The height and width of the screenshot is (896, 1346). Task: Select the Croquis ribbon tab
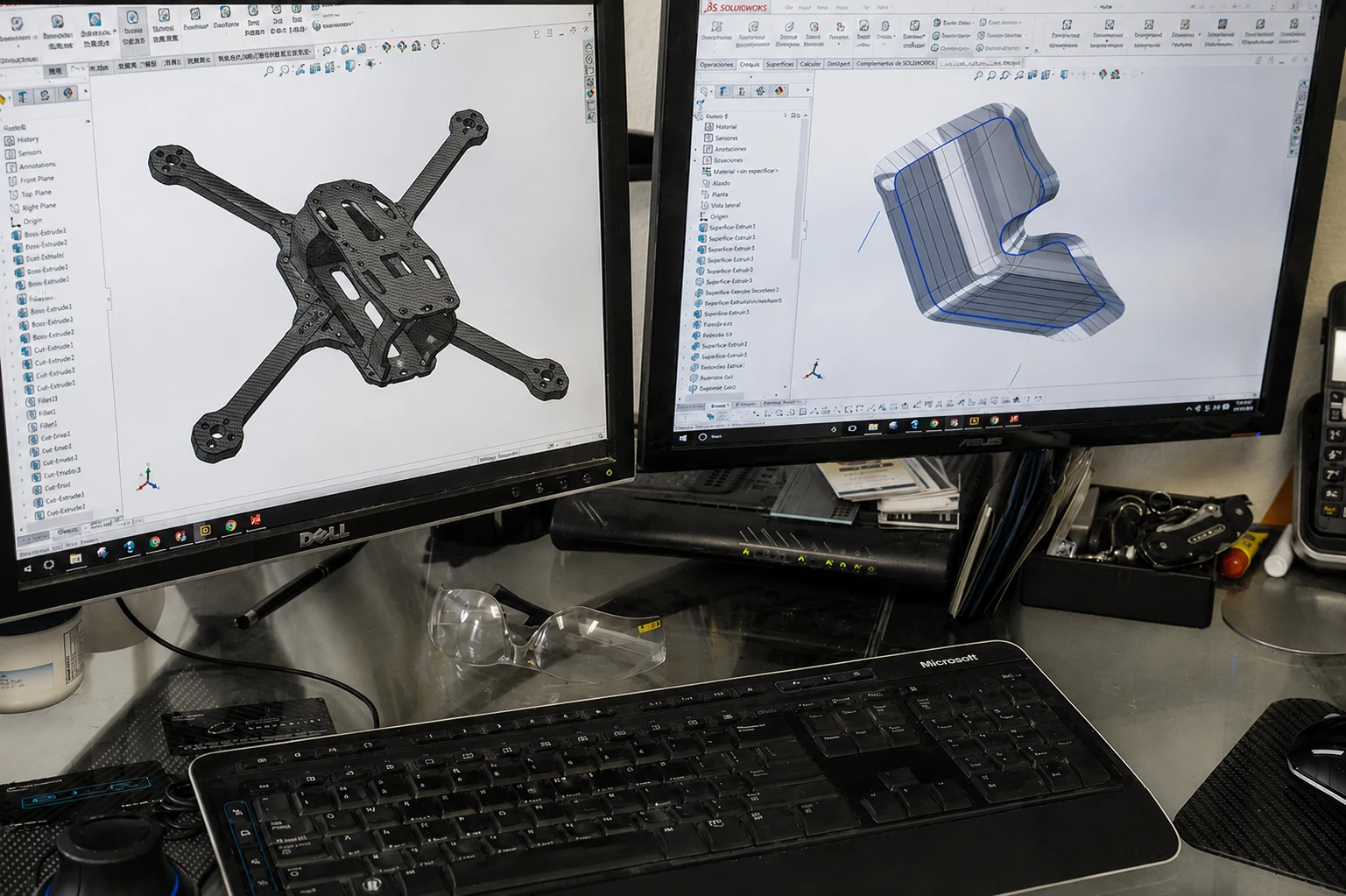[x=750, y=64]
